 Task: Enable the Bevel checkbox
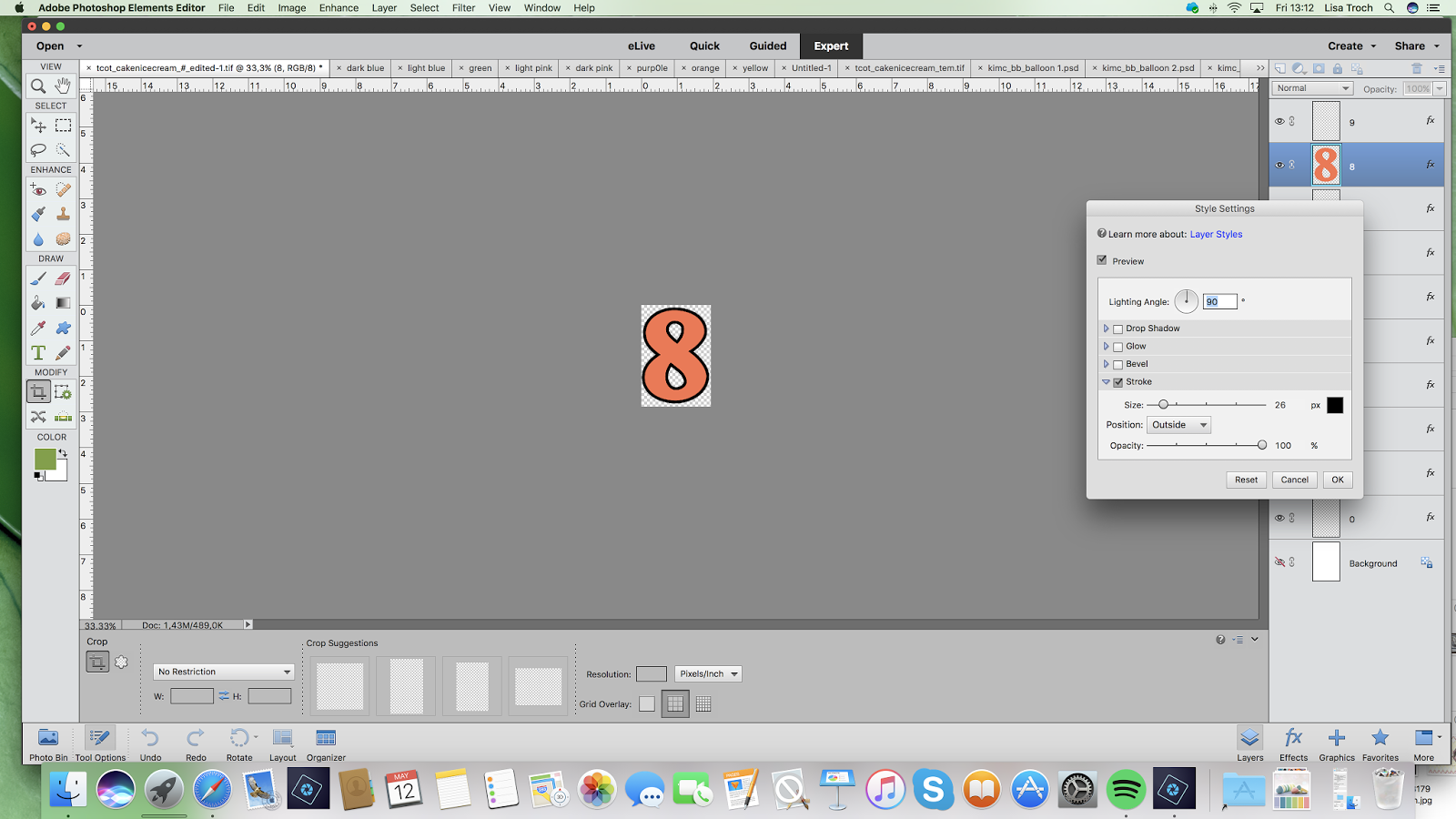pos(1118,364)
